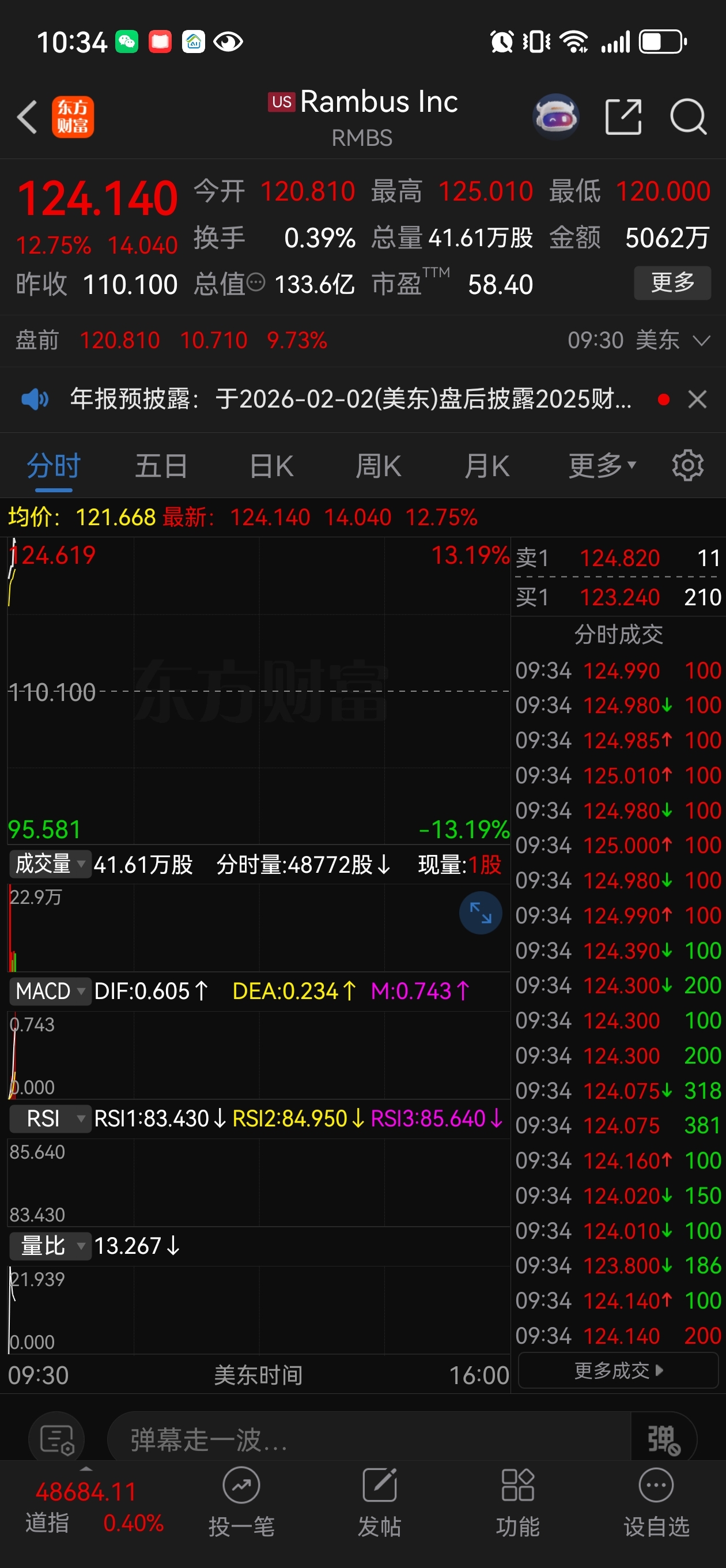
Task: Open 功能 functions grid
Action: (x=517, y=1484)
